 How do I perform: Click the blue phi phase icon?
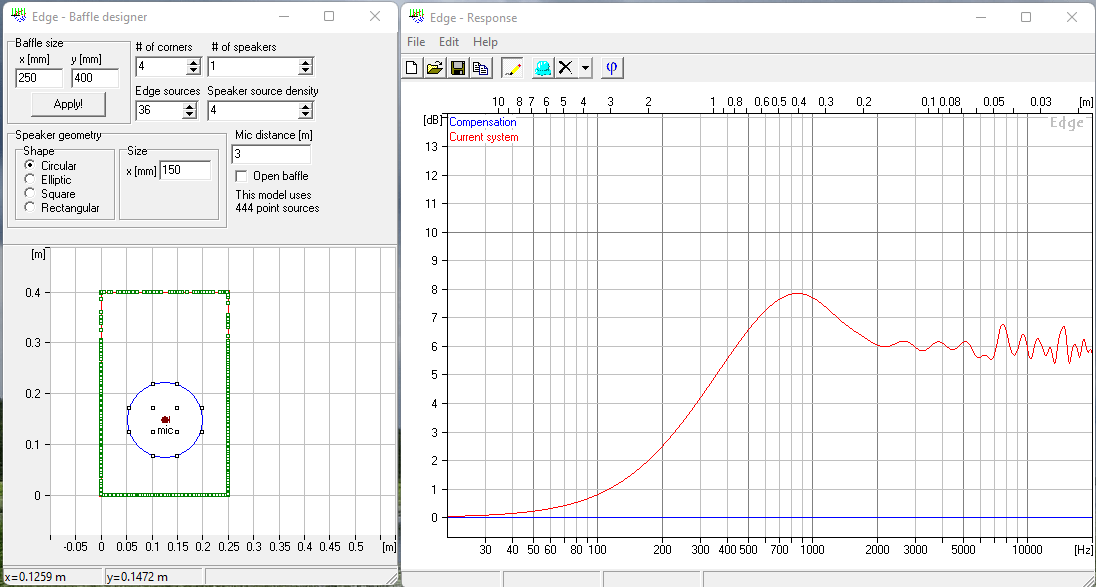point(612,68)
